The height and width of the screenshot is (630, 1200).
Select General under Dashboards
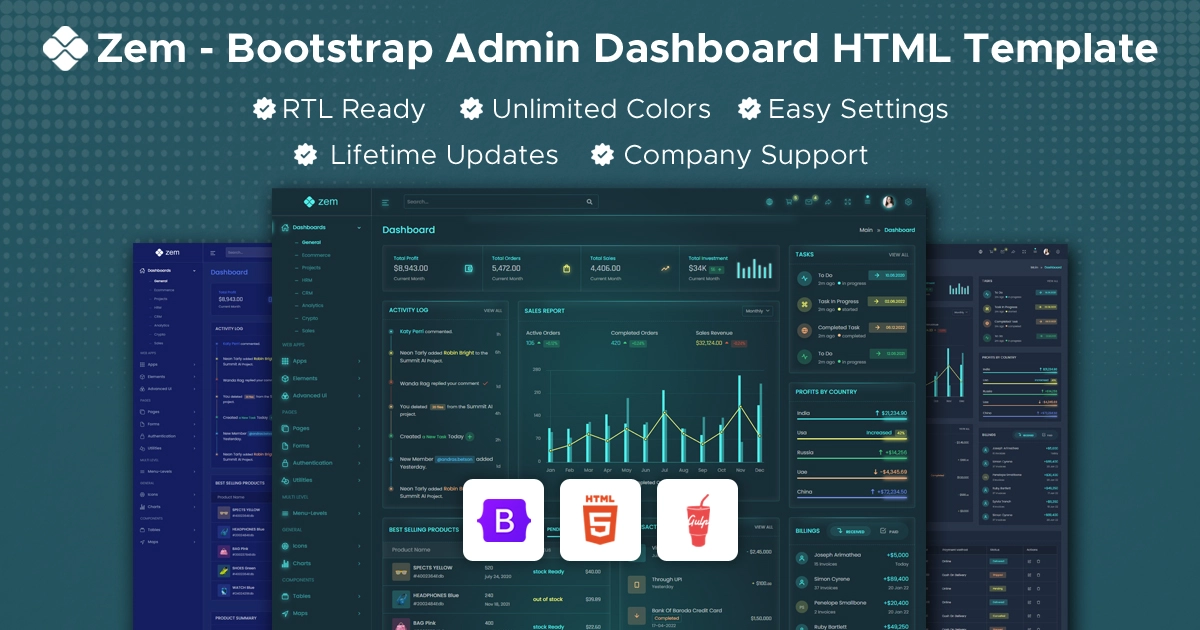[311, 242]
